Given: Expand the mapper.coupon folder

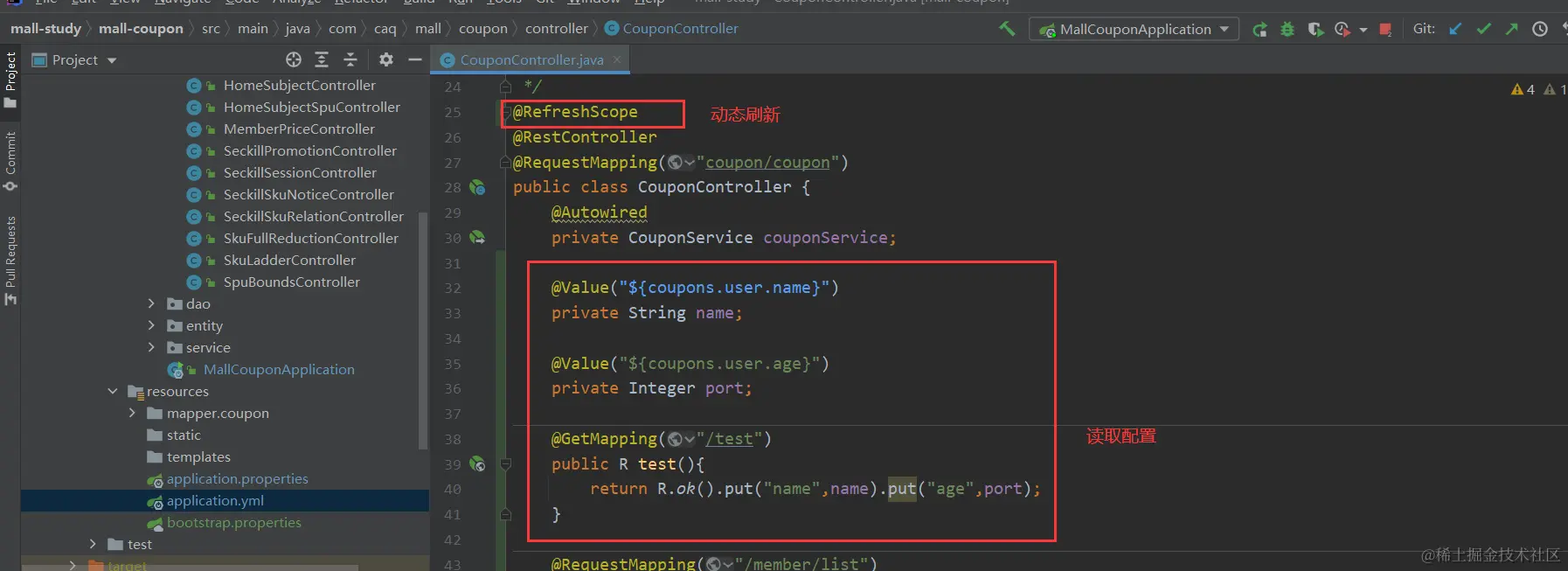Looking at the screenshot, I should (132, 413).
